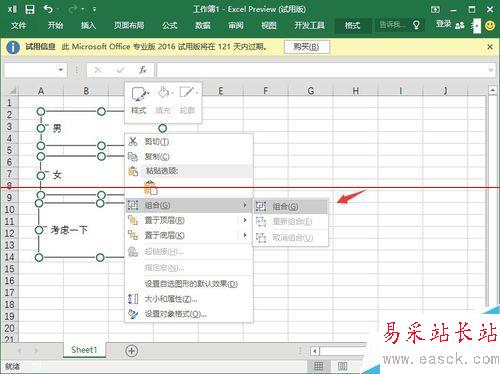Image resolution: width=500 pixels, height=374 pixels.
Task: Click the Insert Function fx icon
Action: point(143,70)
